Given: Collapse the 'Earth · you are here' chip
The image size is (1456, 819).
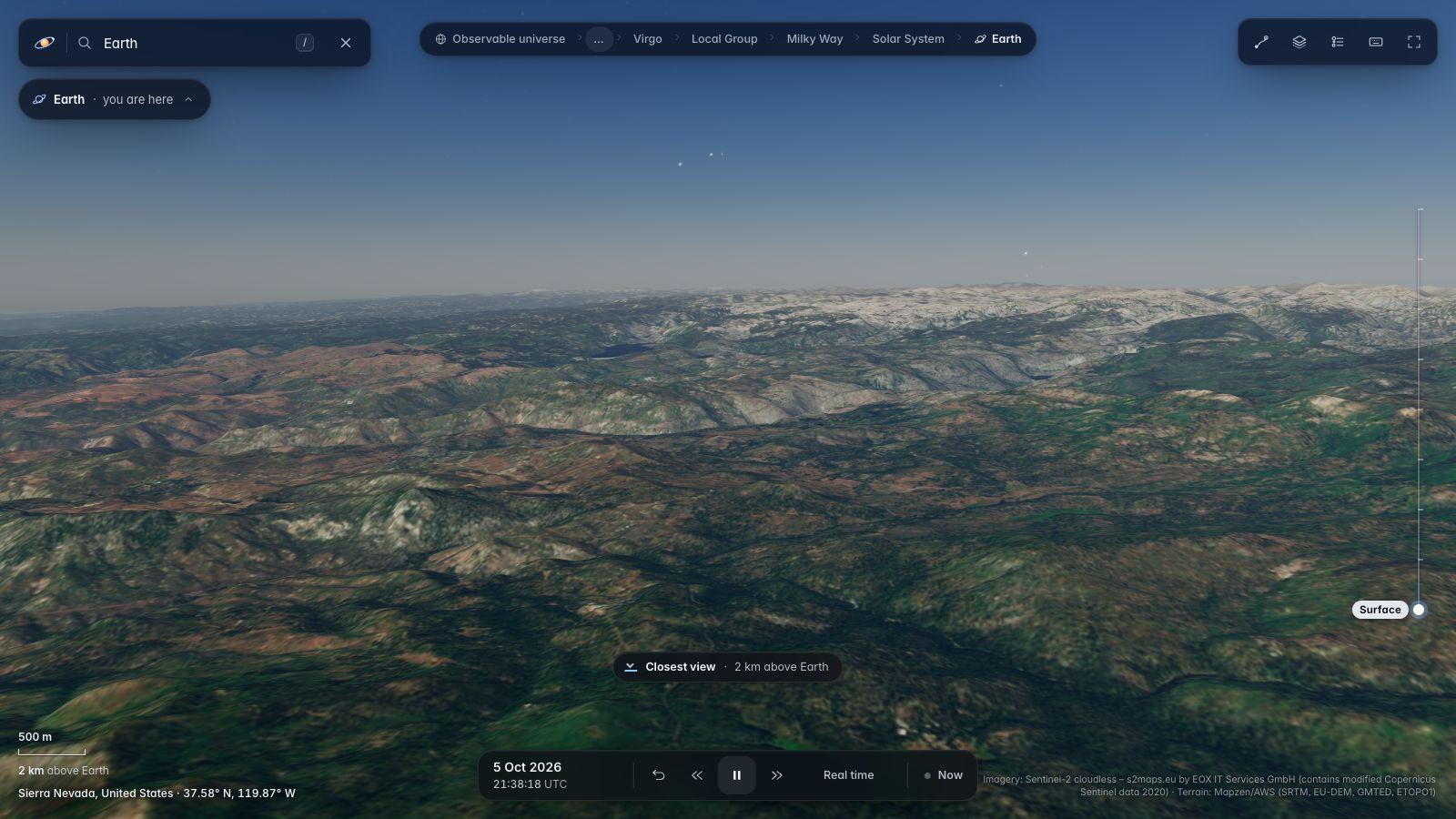Looking at the screenshot, I should coord(115,99).
